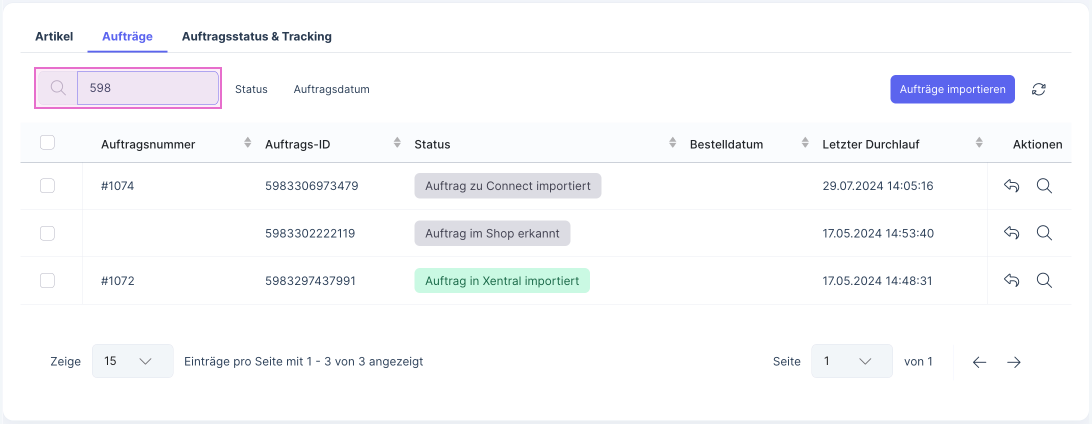Click the search field containing 598
The width and height of the screenshot is (1092, 424).
point(147,88)
